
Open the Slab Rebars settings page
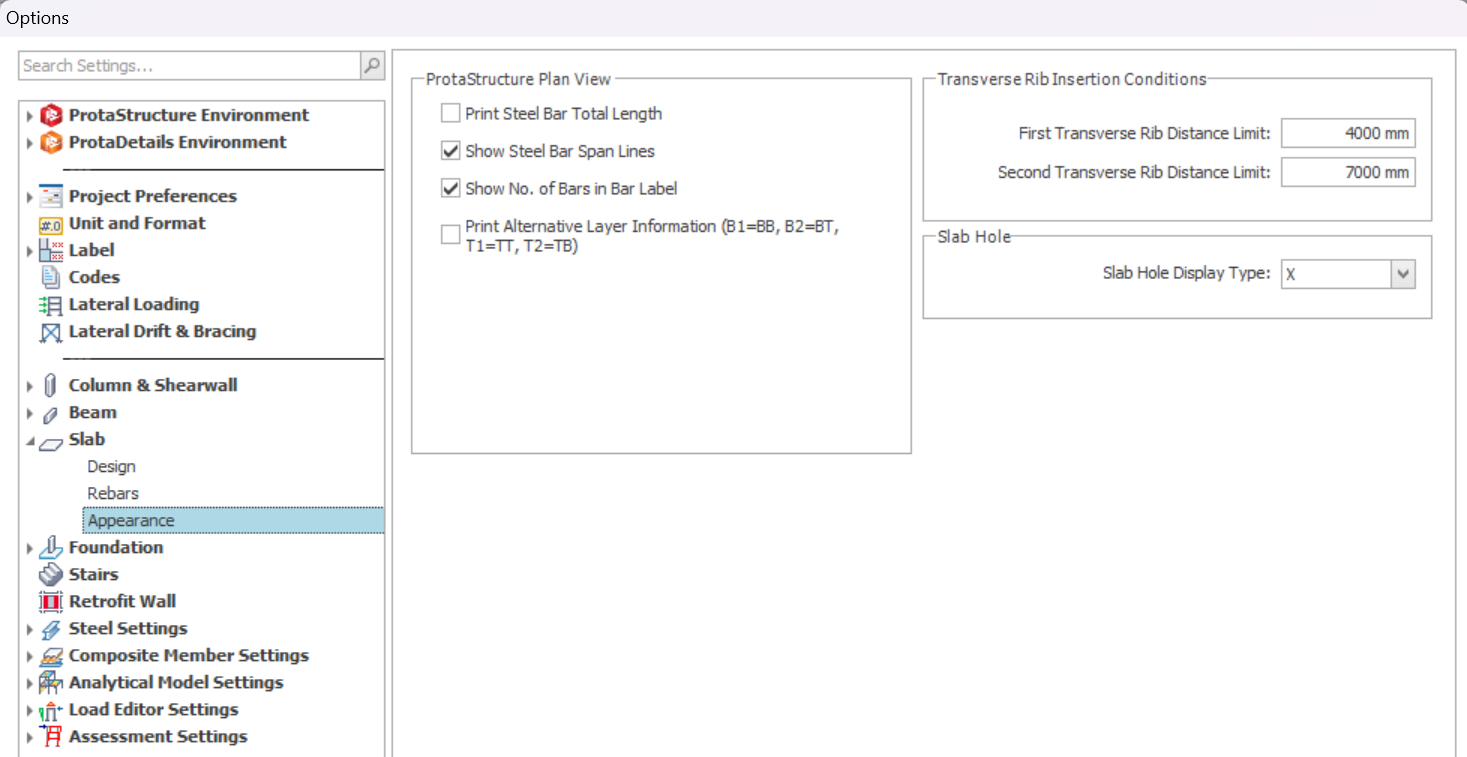(113, 494)
